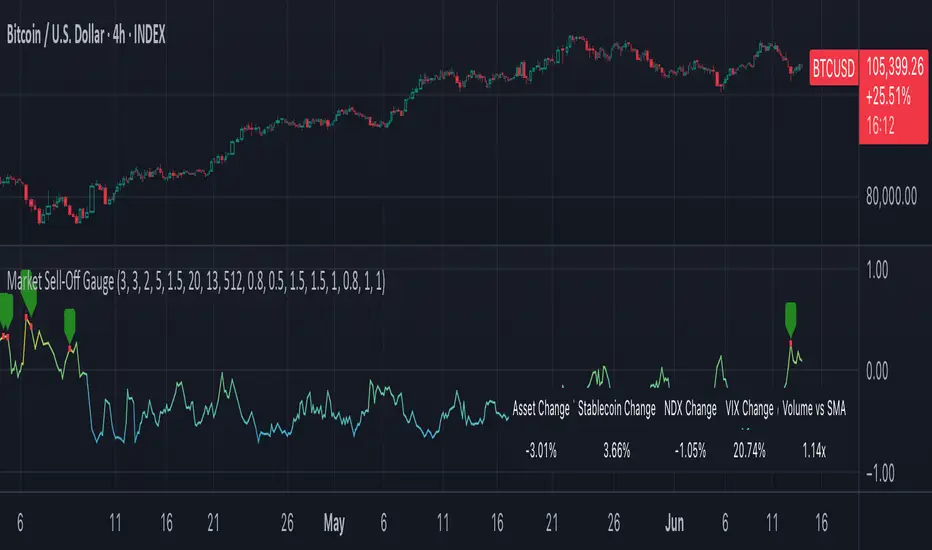
Task: Select the Asset Change table header
Action: [x=540, y=409]
